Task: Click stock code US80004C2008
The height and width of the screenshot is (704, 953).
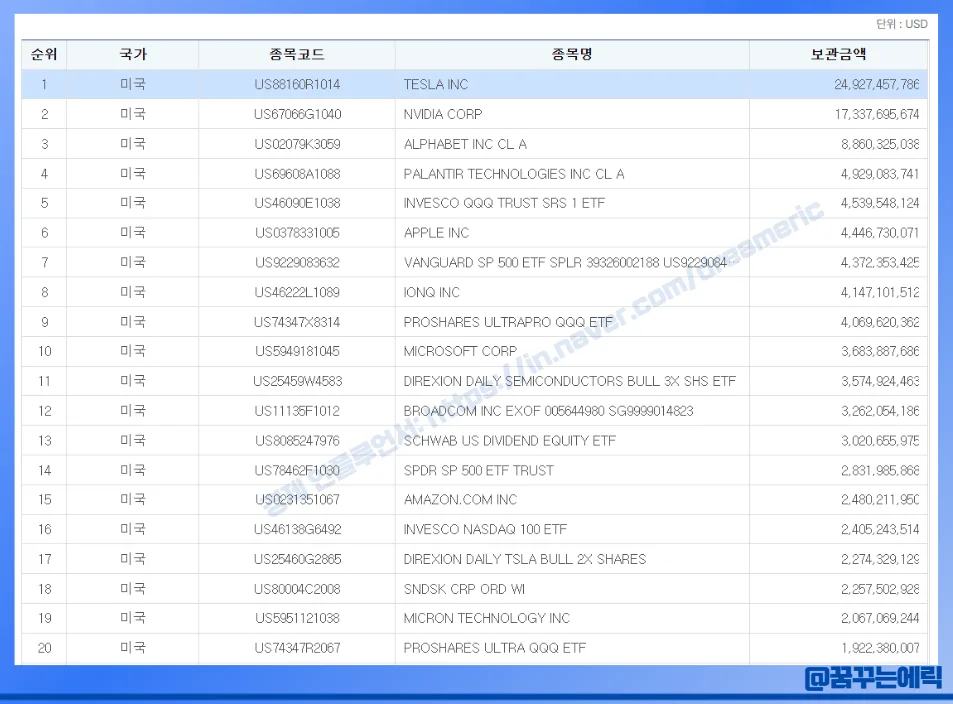Action: 297,589
